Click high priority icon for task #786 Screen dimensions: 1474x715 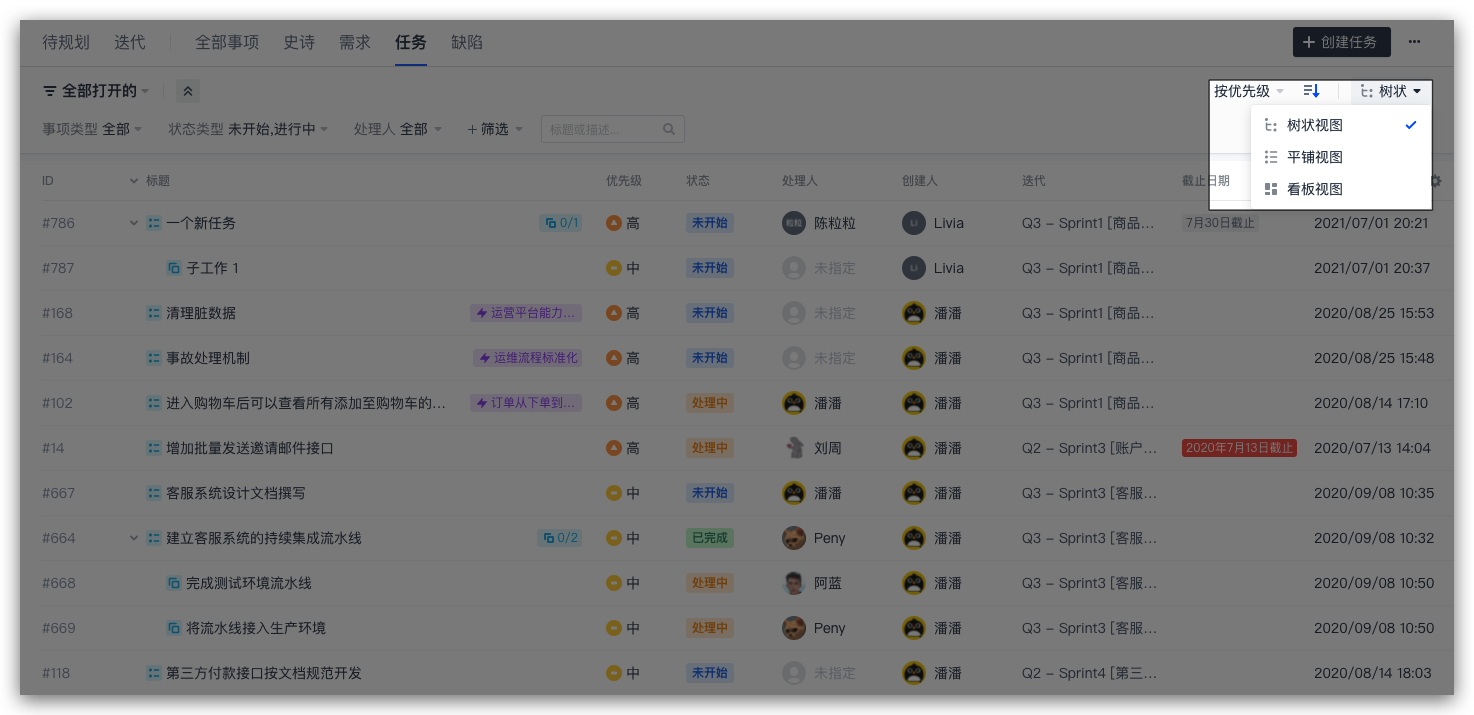614,223
